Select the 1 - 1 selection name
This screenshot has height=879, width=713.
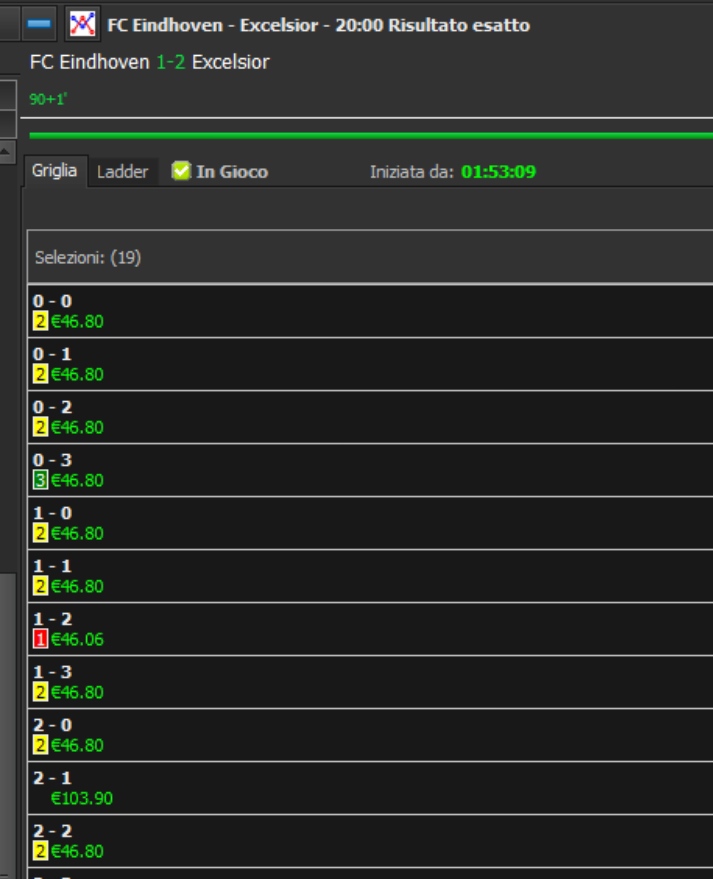coord(52,566)
